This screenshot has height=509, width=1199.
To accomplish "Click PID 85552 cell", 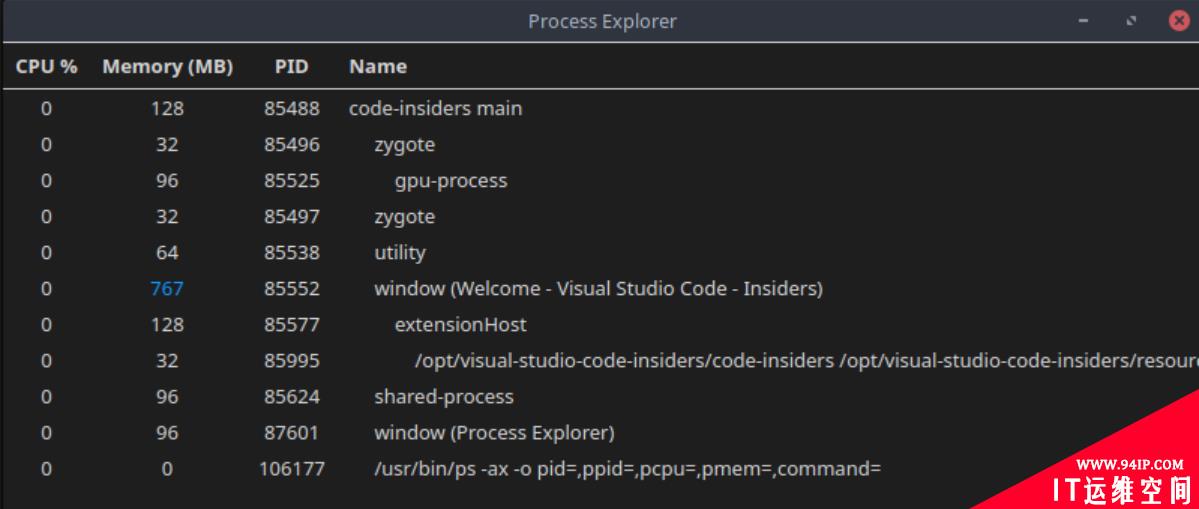I will [x=292, y=288].
